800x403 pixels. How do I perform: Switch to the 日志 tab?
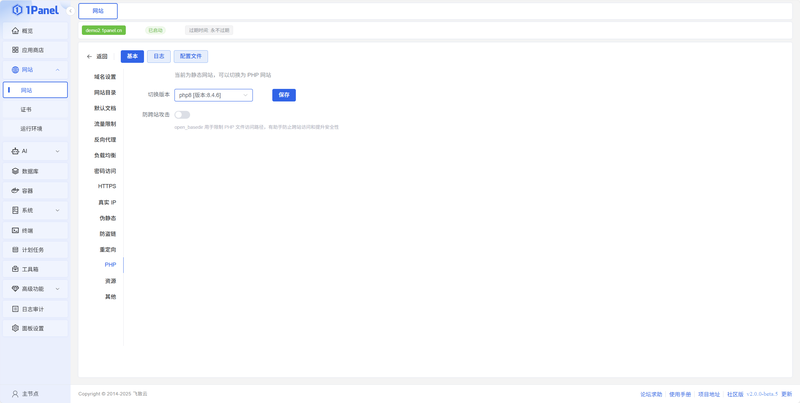pyautogui.click(x=159, y=57)
